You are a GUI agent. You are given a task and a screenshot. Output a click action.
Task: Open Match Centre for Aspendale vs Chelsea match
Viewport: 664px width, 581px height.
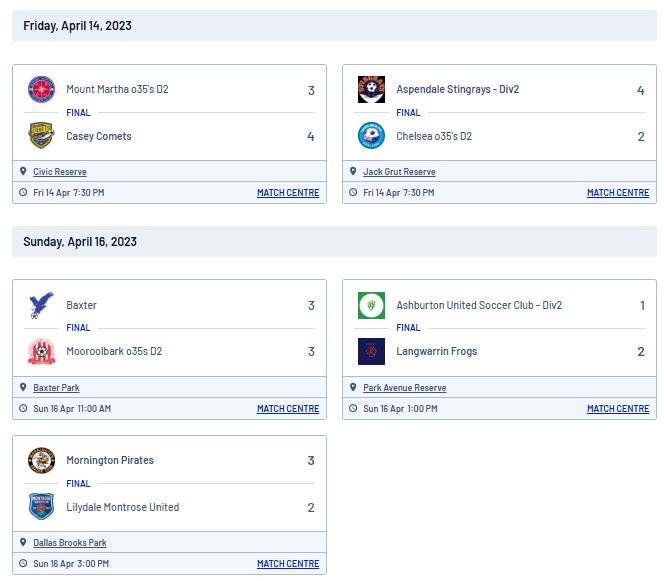618,193
